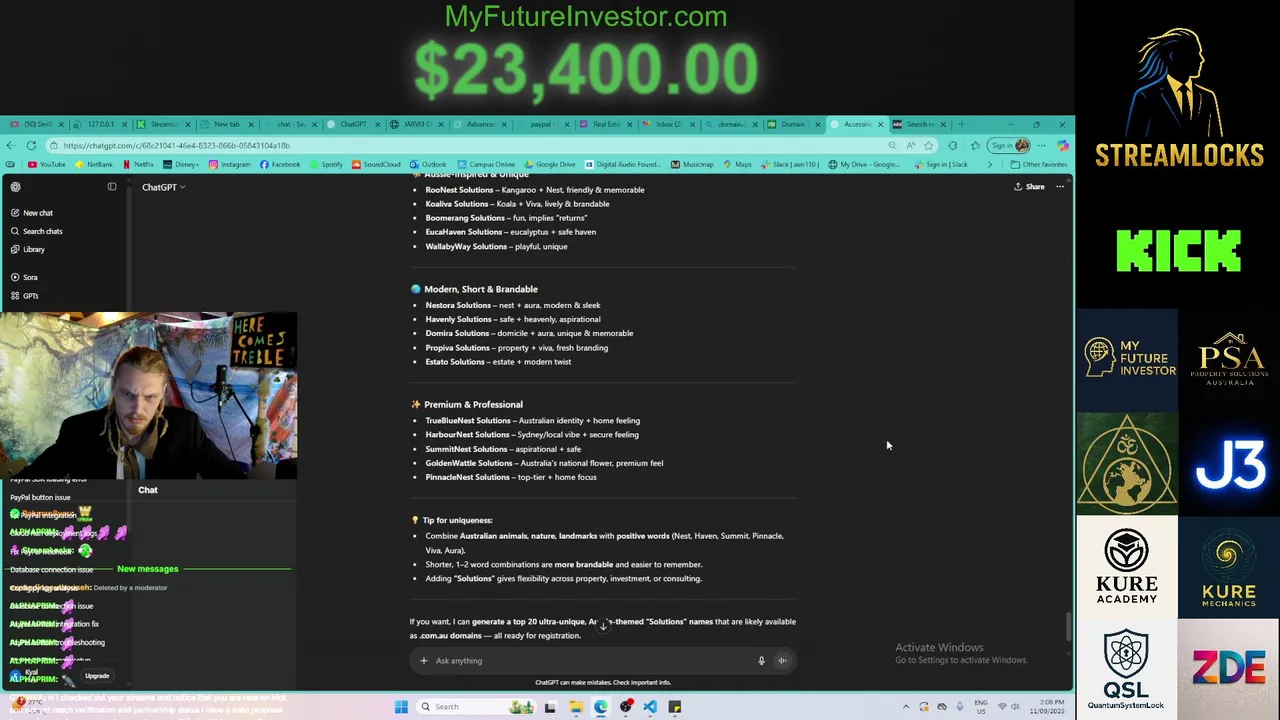Click the scroll-to-bottom arrow button

point(603,625)
